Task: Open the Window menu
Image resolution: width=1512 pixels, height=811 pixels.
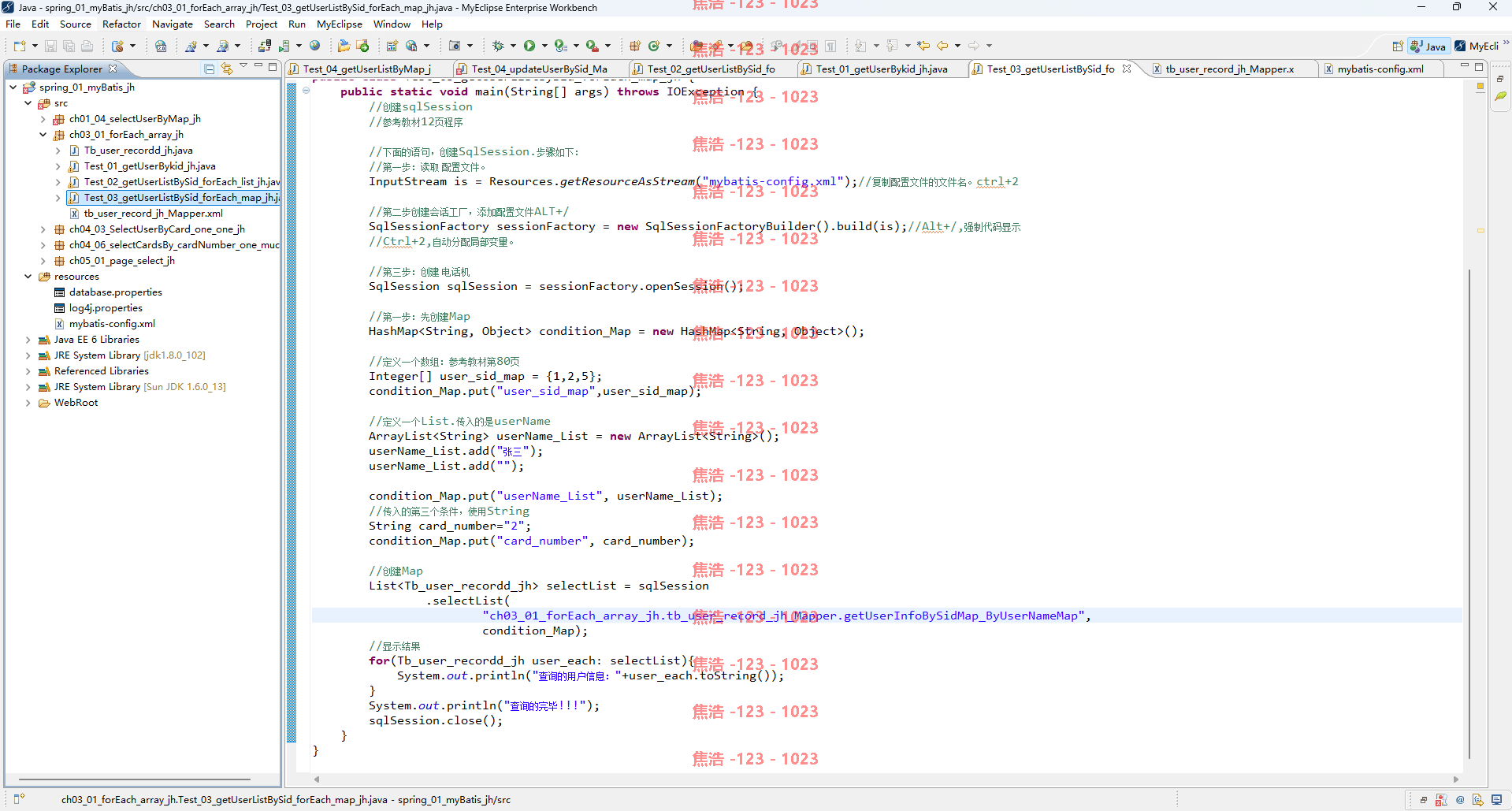Action: (x=392, y=24)
